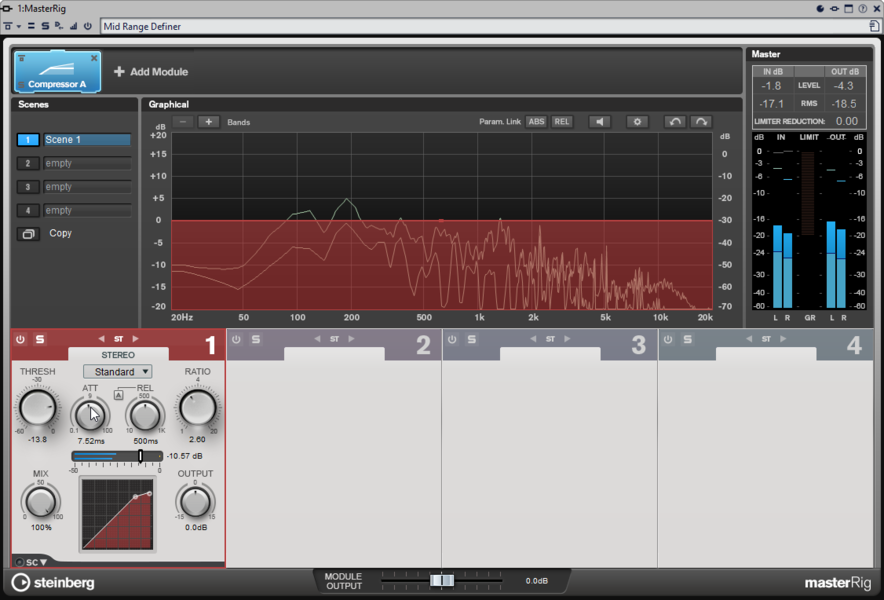Enable REL parameter link
Viewport: 884px width, 600px height.
(562, 122)
